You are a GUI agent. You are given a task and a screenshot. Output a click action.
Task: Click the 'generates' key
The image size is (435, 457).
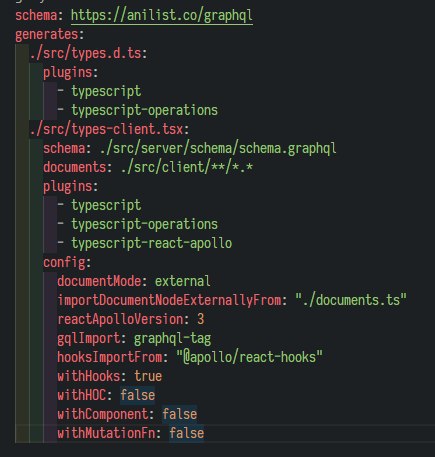tap(46, 34)
